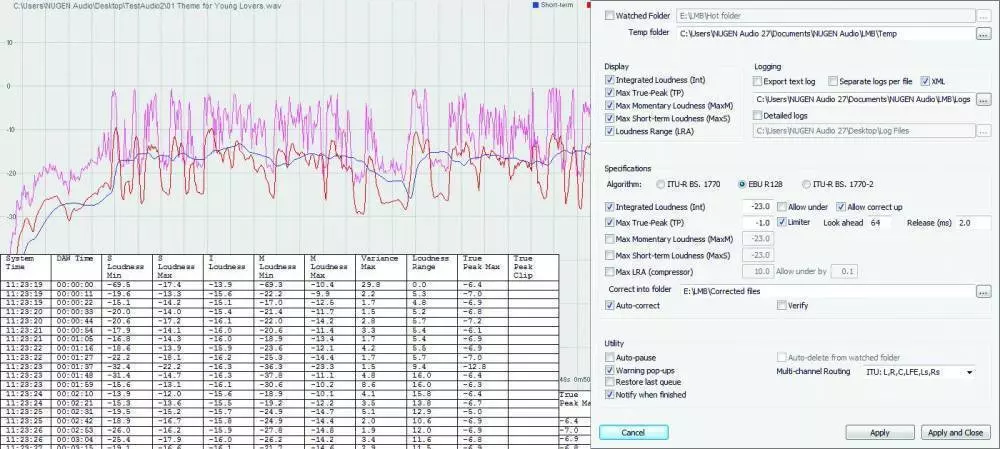
Task: Uncheck the XML logging option
Action: pyautogui.click(x=925, y=82)
